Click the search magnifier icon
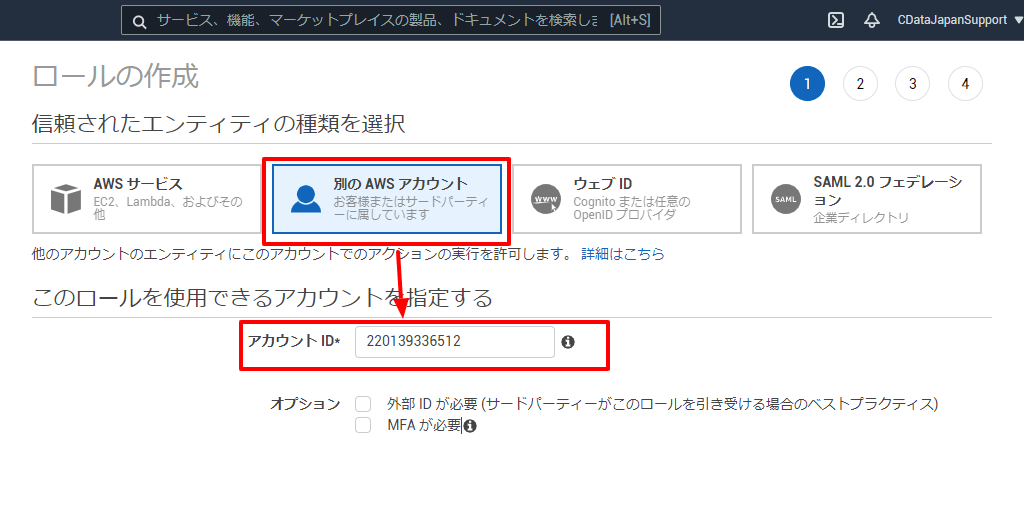 point(139,22)
